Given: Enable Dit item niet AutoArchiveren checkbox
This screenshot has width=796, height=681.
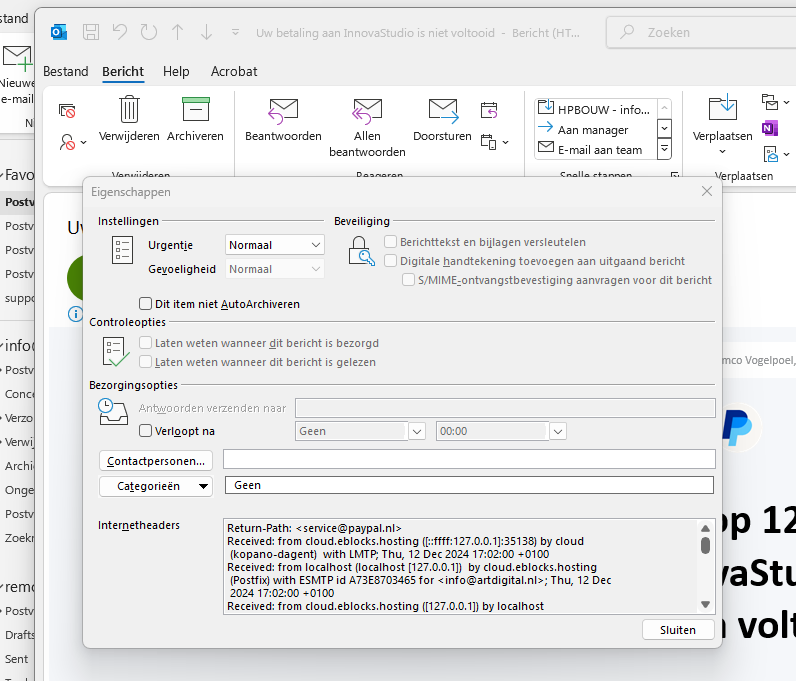Looking at the screenshot, I should 146,304.
